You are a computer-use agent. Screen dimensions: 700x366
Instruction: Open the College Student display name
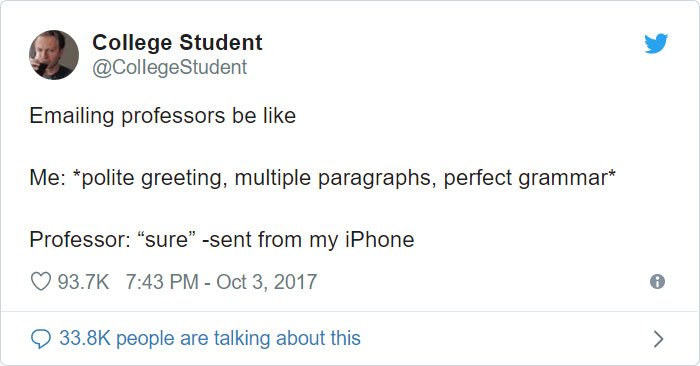(x=177, y=43)
